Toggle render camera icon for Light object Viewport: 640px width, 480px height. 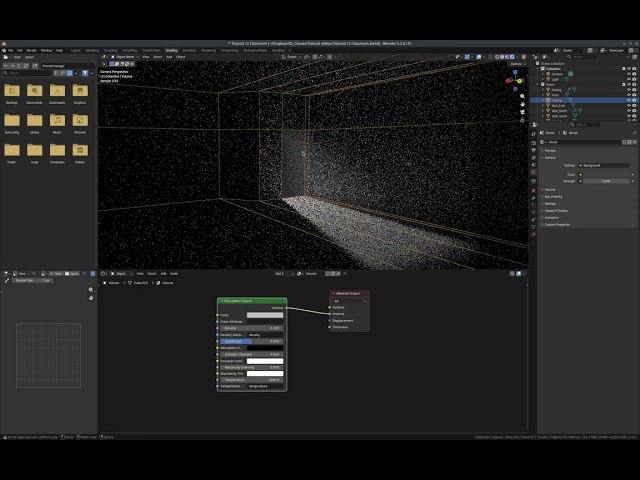(x=634, y=79)
